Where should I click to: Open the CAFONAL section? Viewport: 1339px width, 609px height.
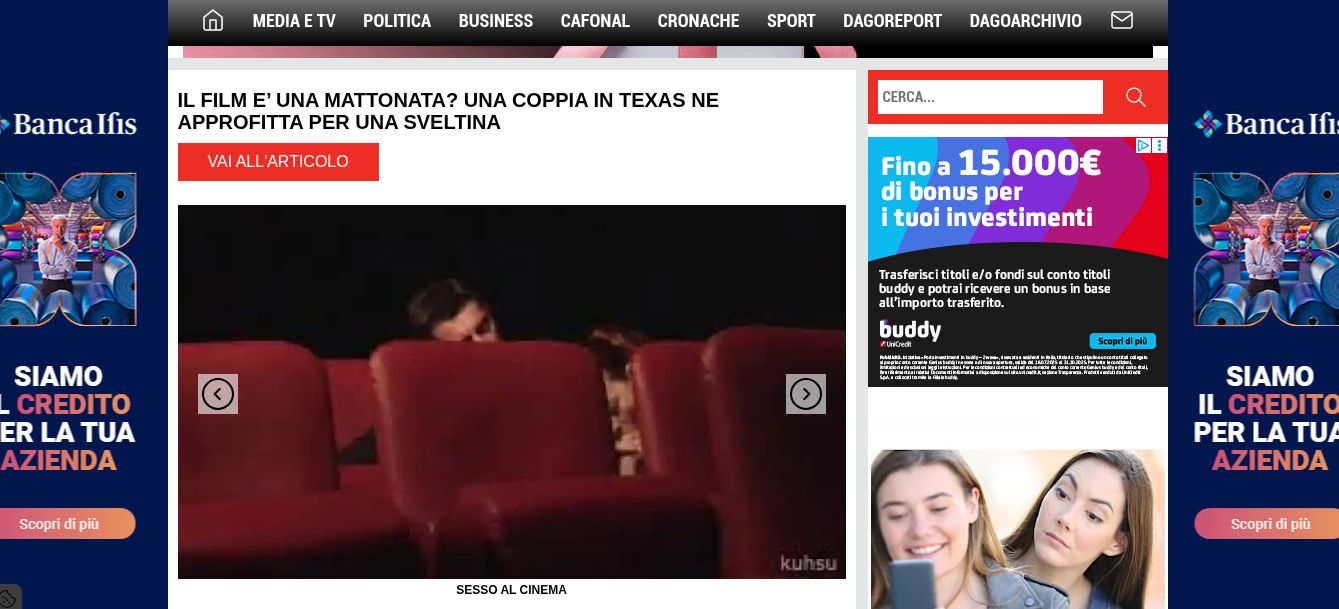click(595, 21)
